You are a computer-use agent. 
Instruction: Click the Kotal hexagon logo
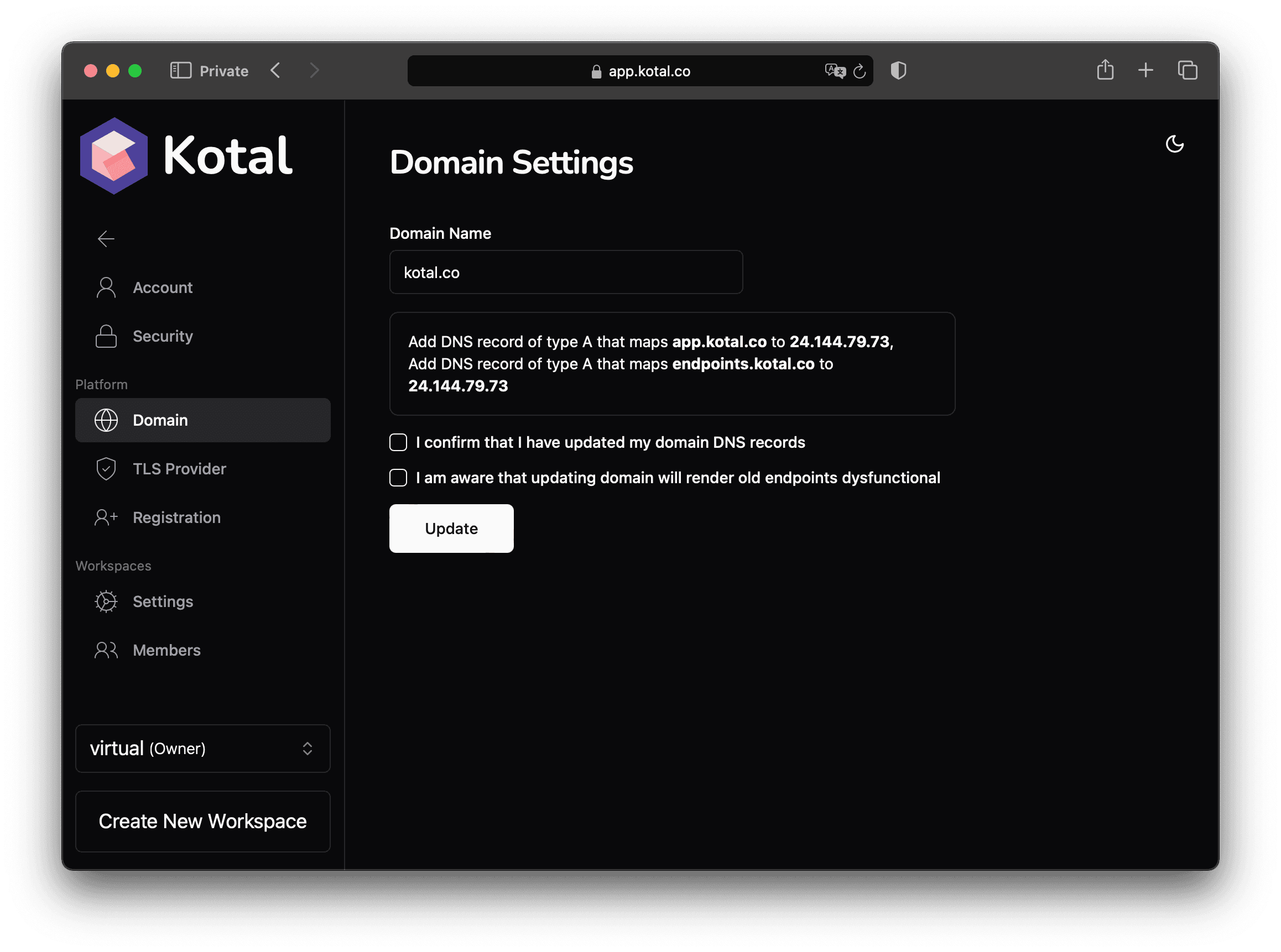tap(113, 155)
